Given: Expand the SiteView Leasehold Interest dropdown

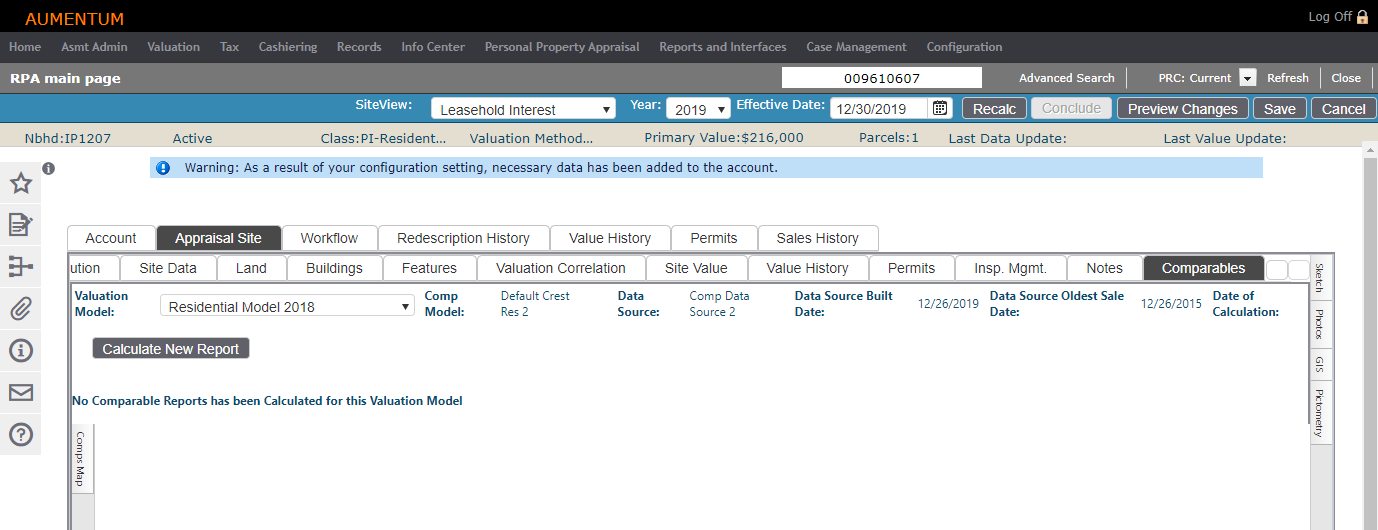Looking at the screenshot, I should pos(524,110).
